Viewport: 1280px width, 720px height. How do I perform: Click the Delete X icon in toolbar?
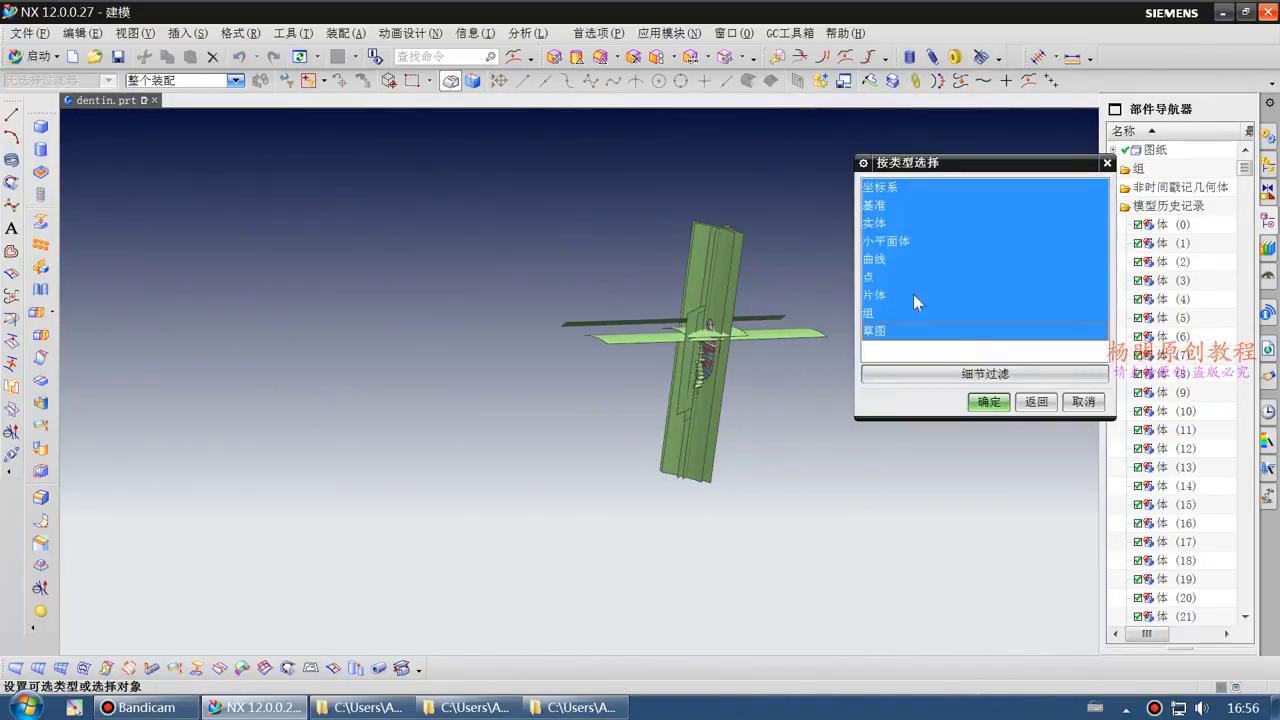212,57
